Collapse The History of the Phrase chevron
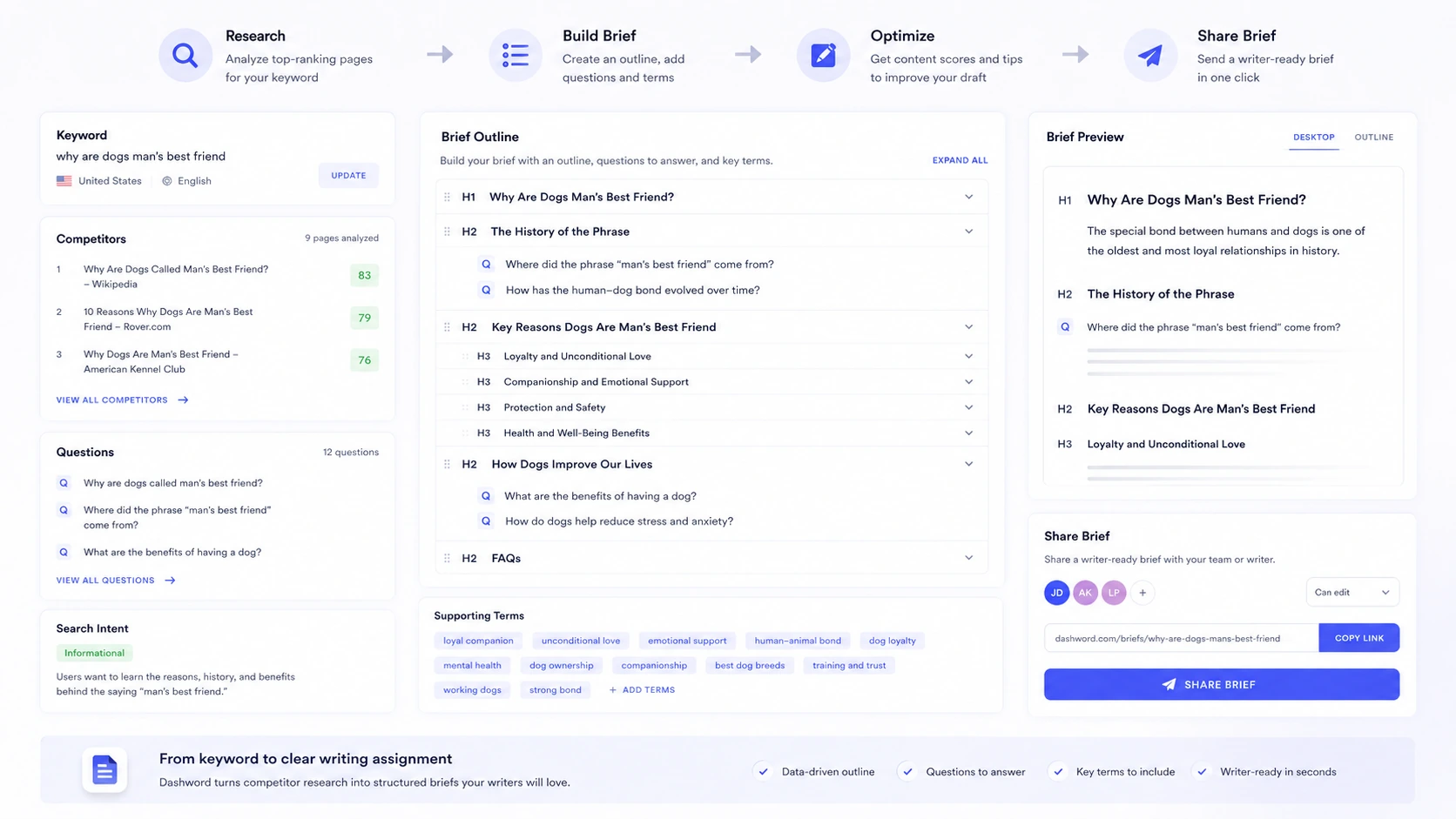This screenshot has width=1456, height=819. pyautogui.click(x=968, y=232)
